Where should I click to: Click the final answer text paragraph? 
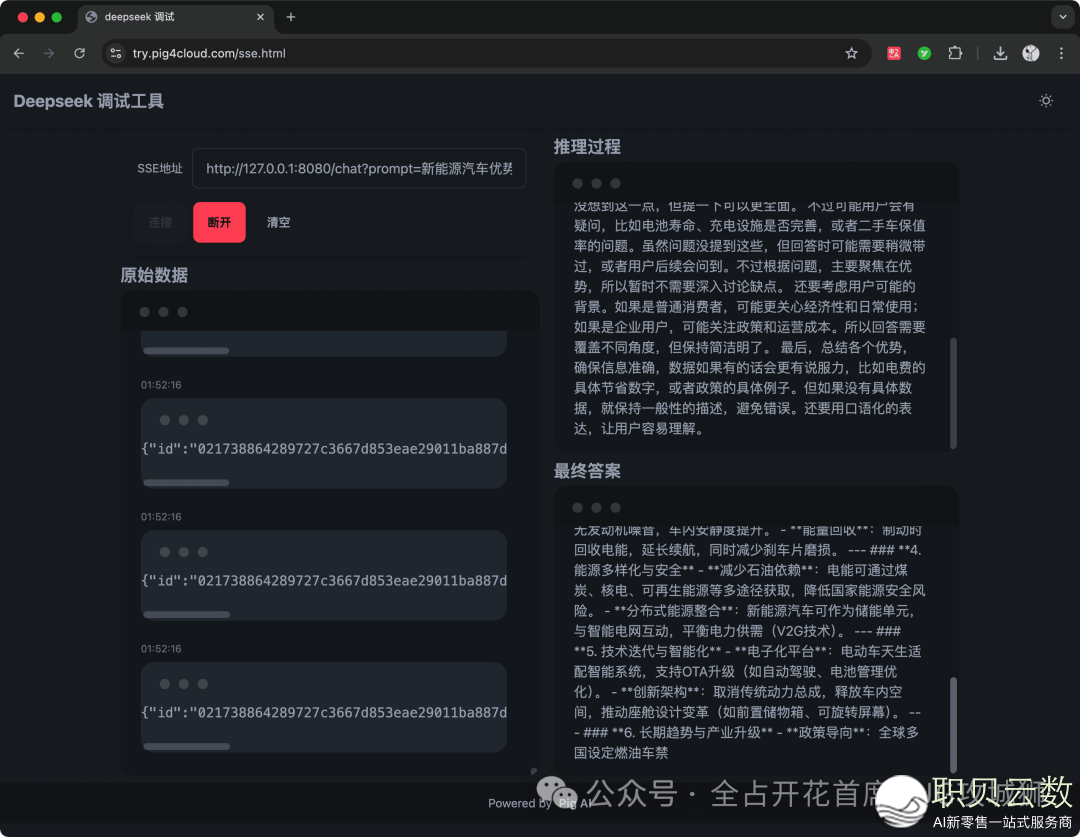coord(749,641)
